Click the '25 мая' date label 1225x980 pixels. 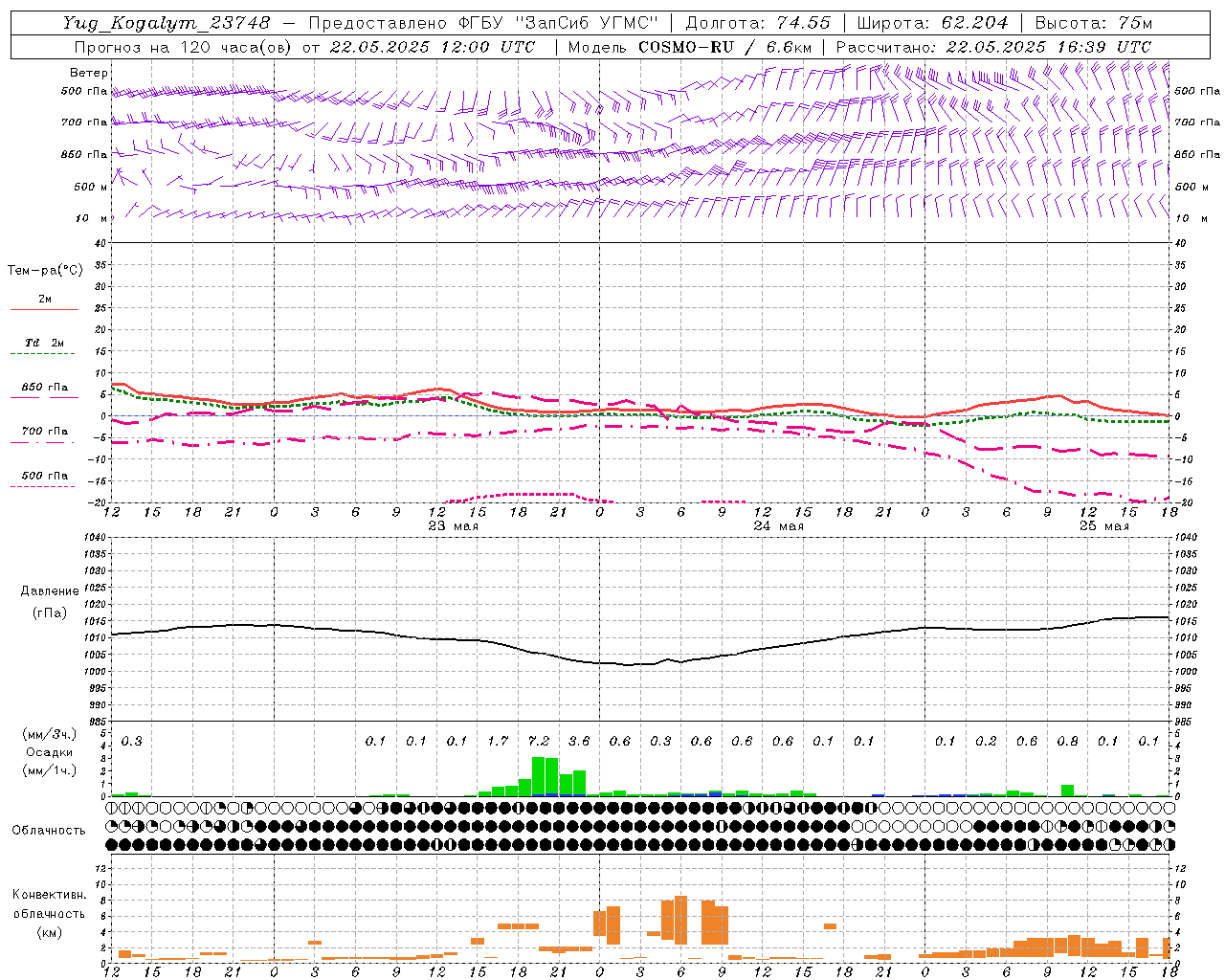(1104, 526)
